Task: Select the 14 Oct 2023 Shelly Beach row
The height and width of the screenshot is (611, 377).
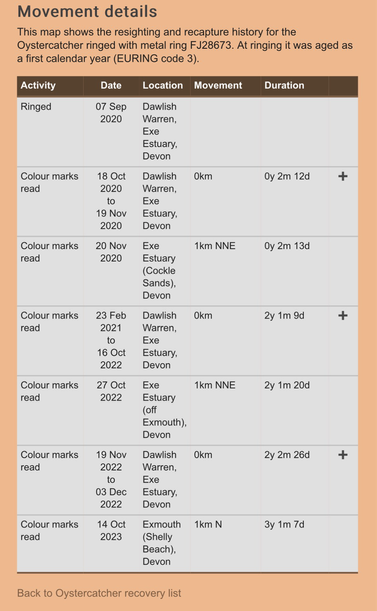Action: (188, 544)
